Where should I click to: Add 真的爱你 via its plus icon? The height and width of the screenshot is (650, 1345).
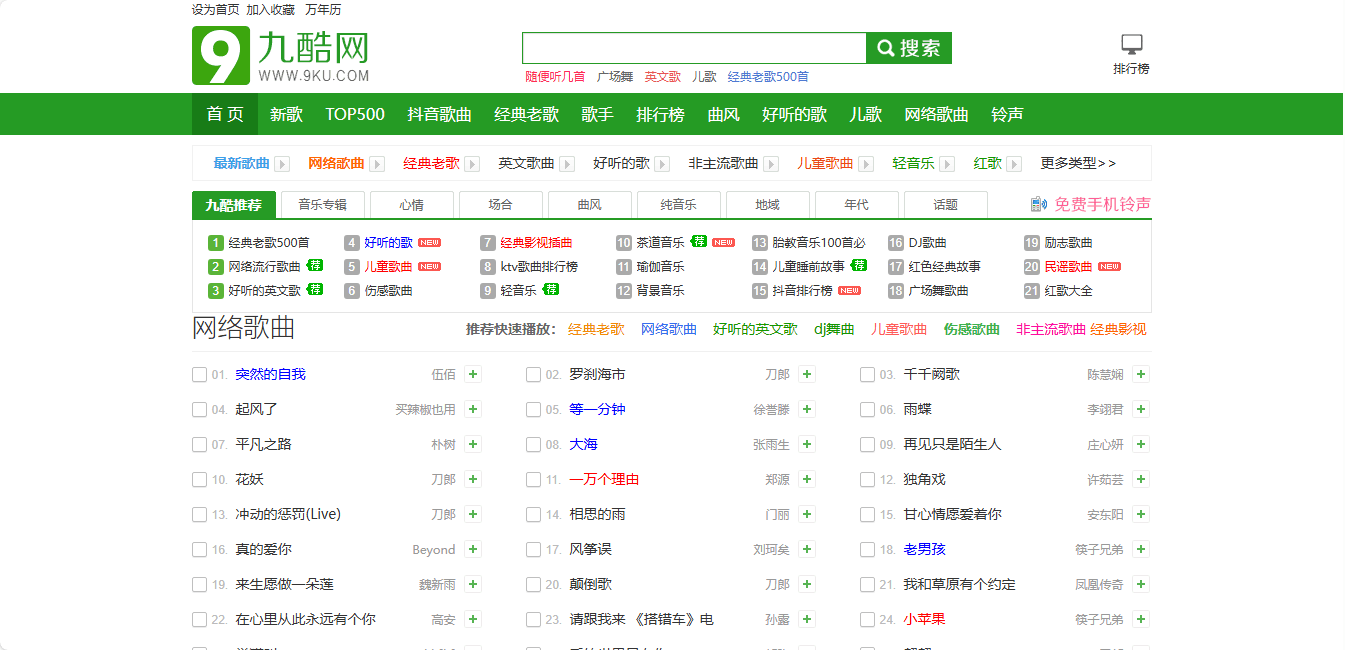[x=472, y=549]
